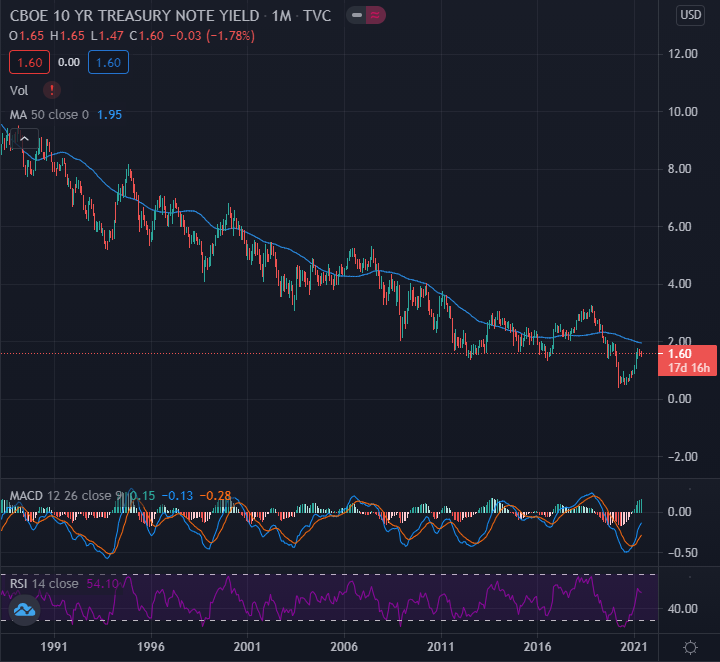Click the RSI 14 close label
720x662 pixels.
pyautogui.click(x=44, y=583)
